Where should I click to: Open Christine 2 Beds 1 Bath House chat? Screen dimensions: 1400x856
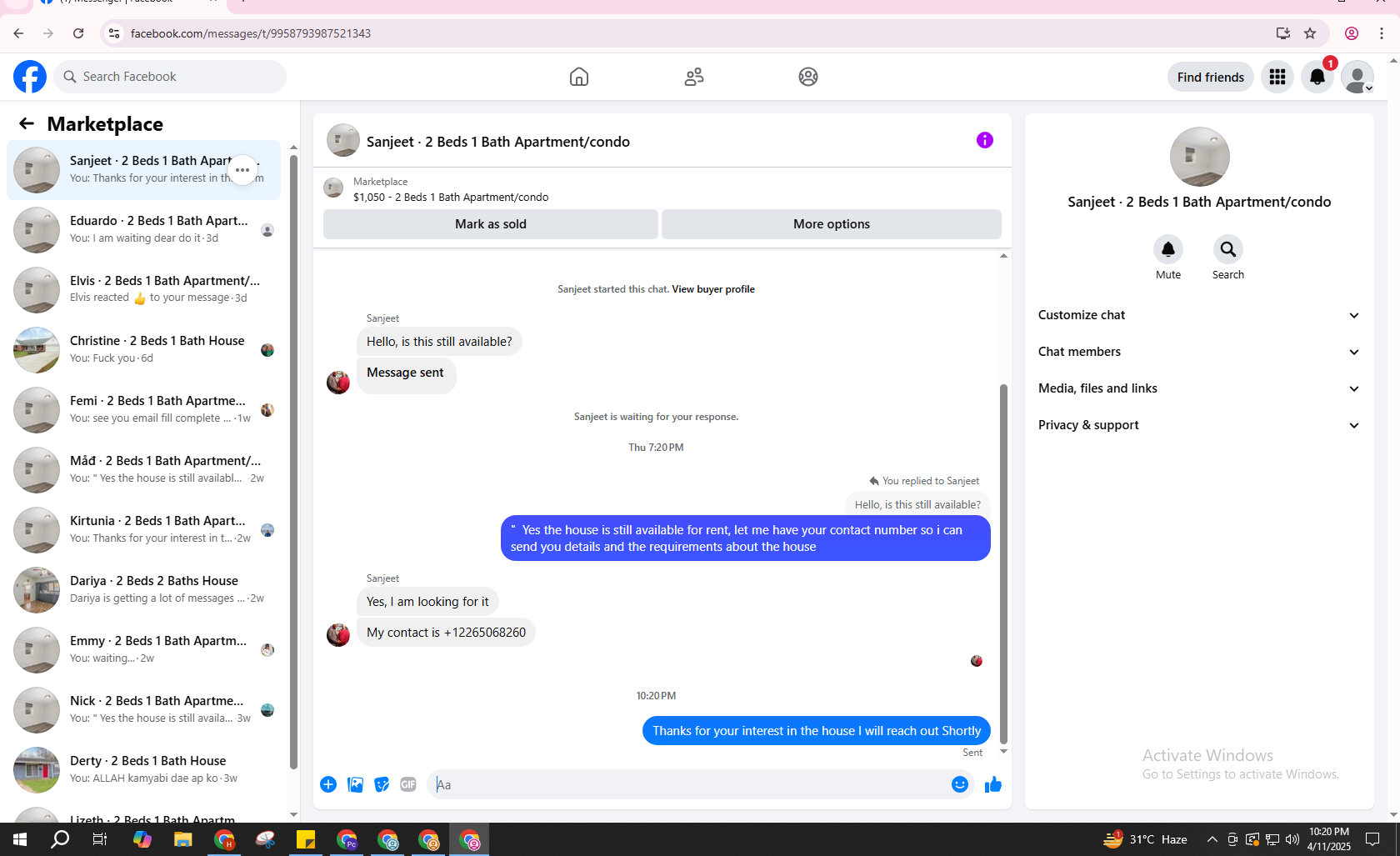[144, 350]
